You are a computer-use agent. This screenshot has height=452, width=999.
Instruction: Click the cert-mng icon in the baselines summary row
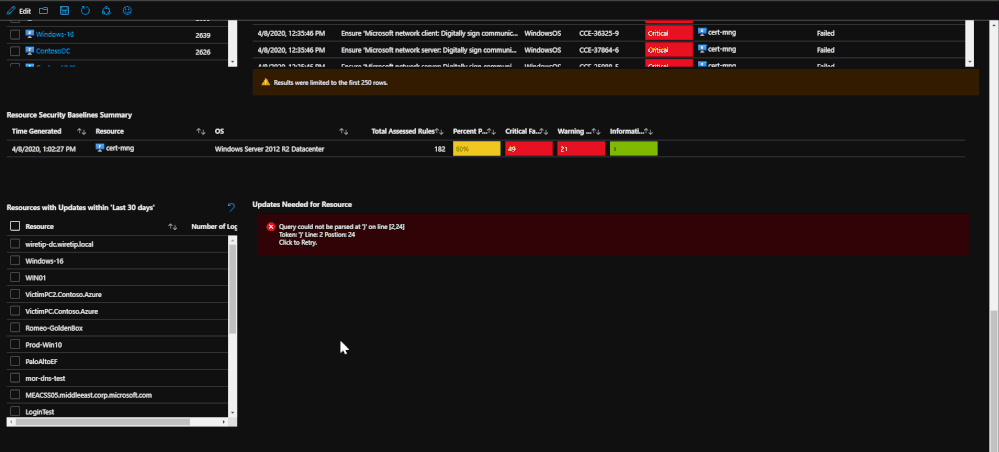click(100, 148)
